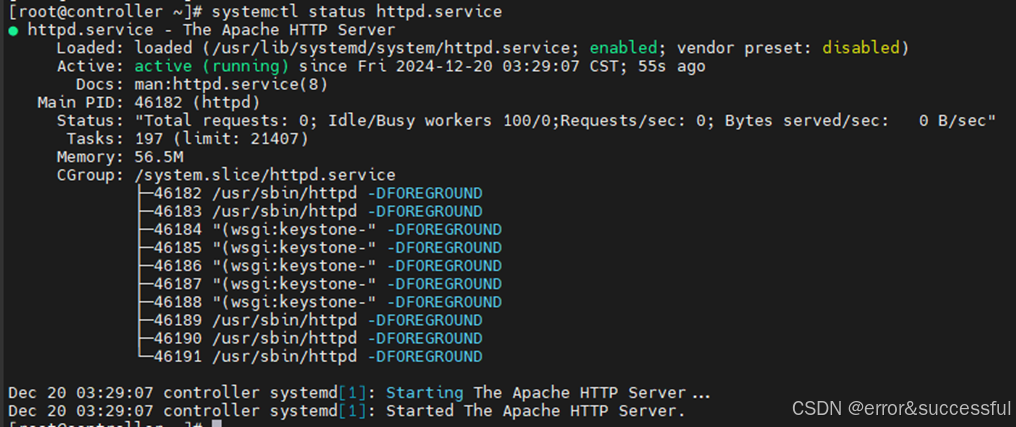Click the command text 'systemctl status httpd.service'

coord(356,12)
